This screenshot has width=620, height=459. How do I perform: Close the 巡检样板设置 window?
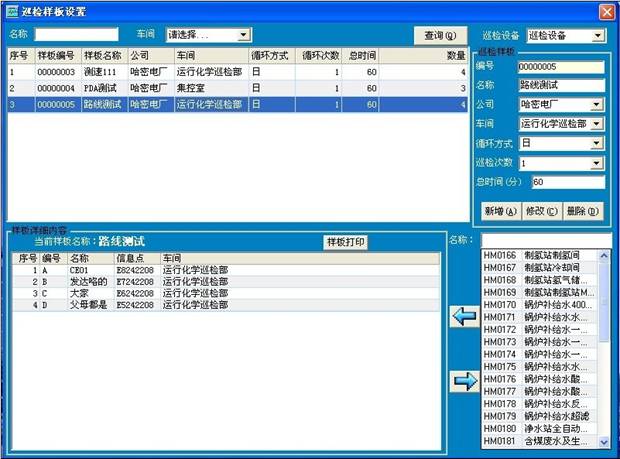pyautogui.click(x=606, y=11)
